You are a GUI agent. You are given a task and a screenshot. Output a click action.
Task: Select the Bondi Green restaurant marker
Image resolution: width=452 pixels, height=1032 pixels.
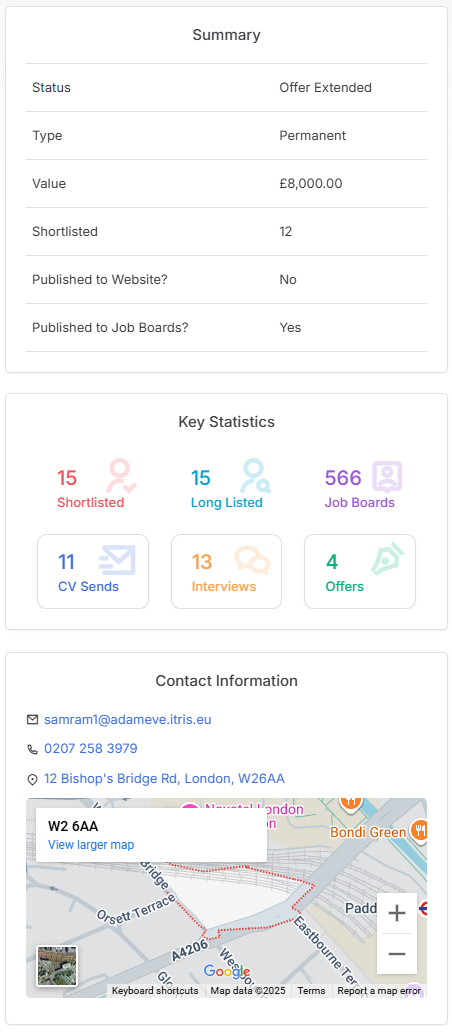click(x=419, y=829)
